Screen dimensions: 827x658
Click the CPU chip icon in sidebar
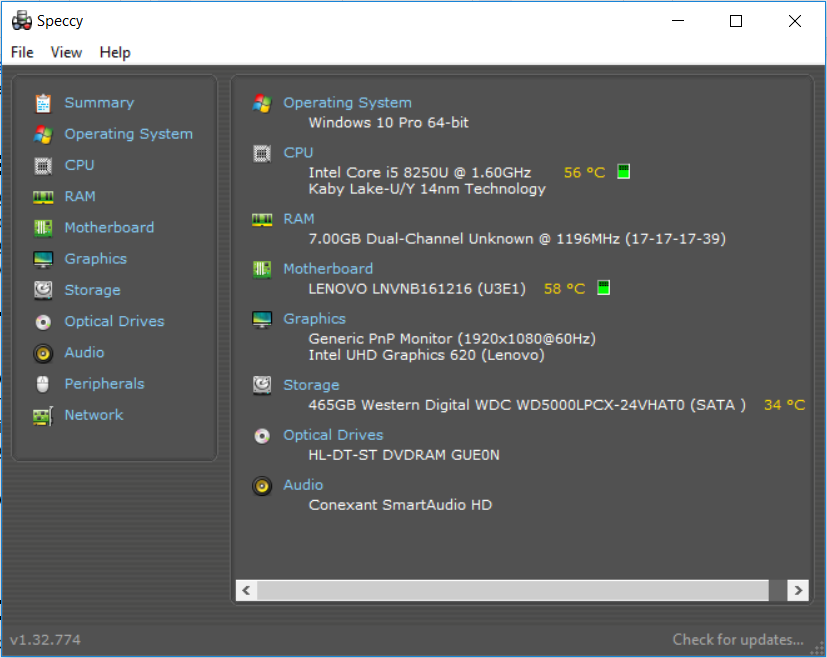(x=43, y=165)
